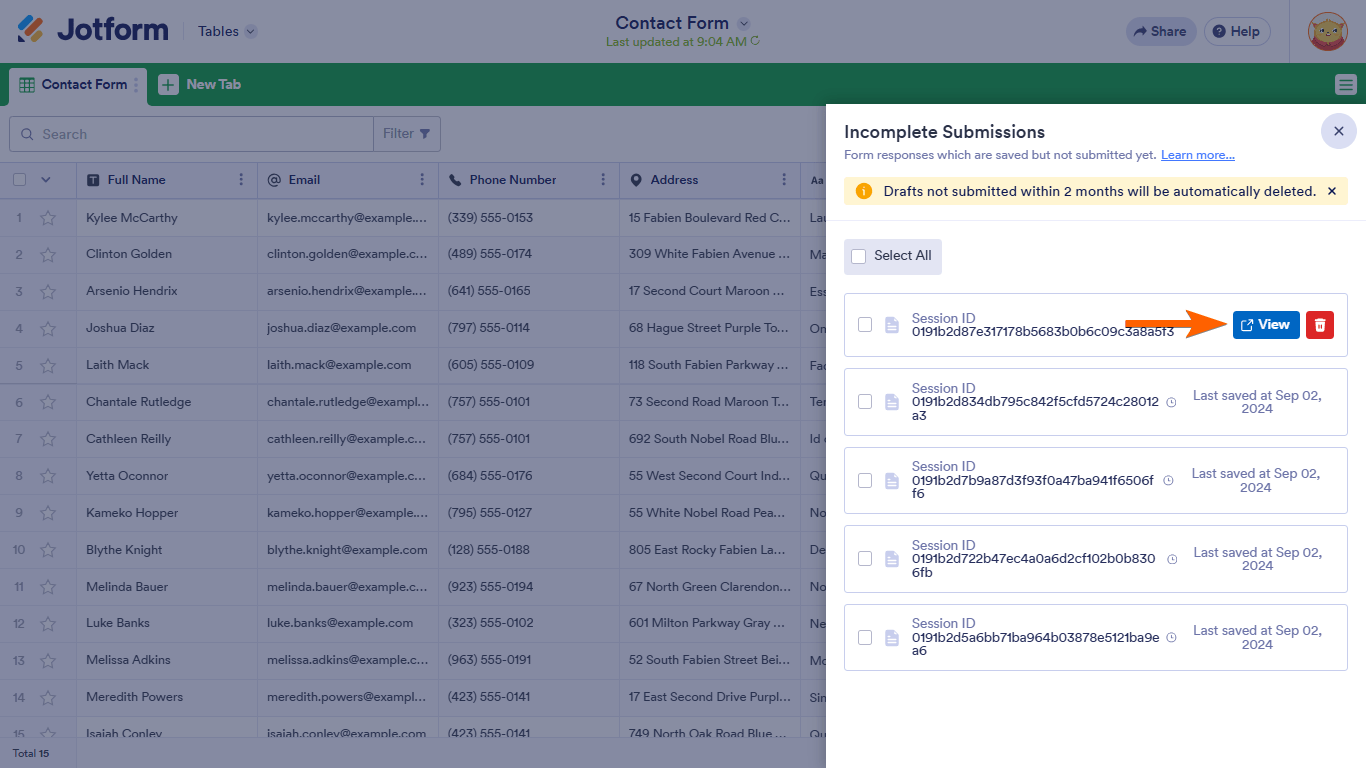Tick the checkbox for session ending a6

pyautogui.click(x=865, y=637)
